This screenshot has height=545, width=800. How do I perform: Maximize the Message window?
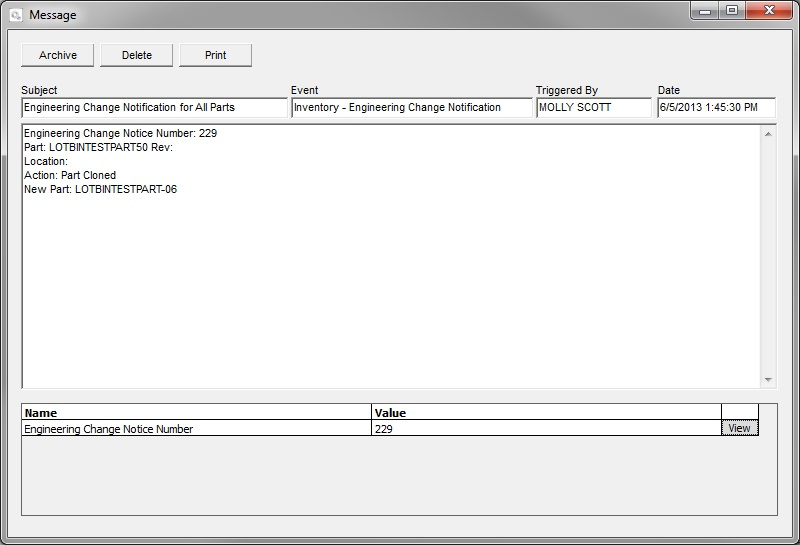point(732,11)
